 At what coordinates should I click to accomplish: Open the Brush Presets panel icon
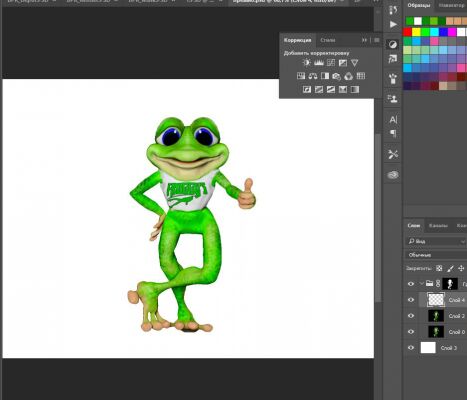click(393, 79)
